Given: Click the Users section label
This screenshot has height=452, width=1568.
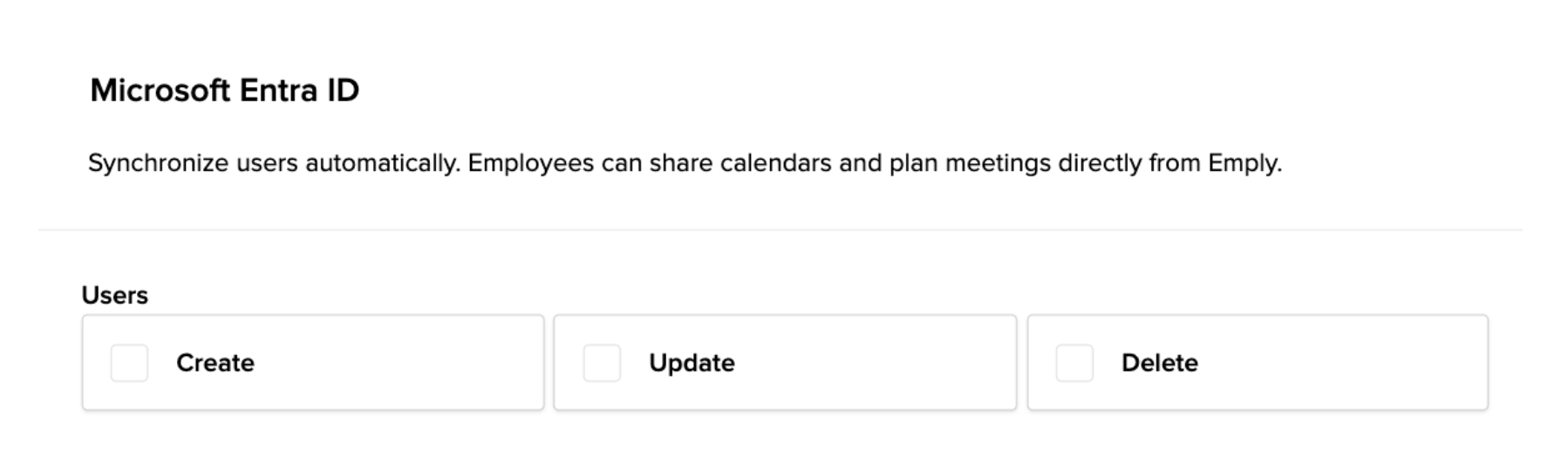Looking at the screenshot, I should pyautogui.click(x=115, y=296).
